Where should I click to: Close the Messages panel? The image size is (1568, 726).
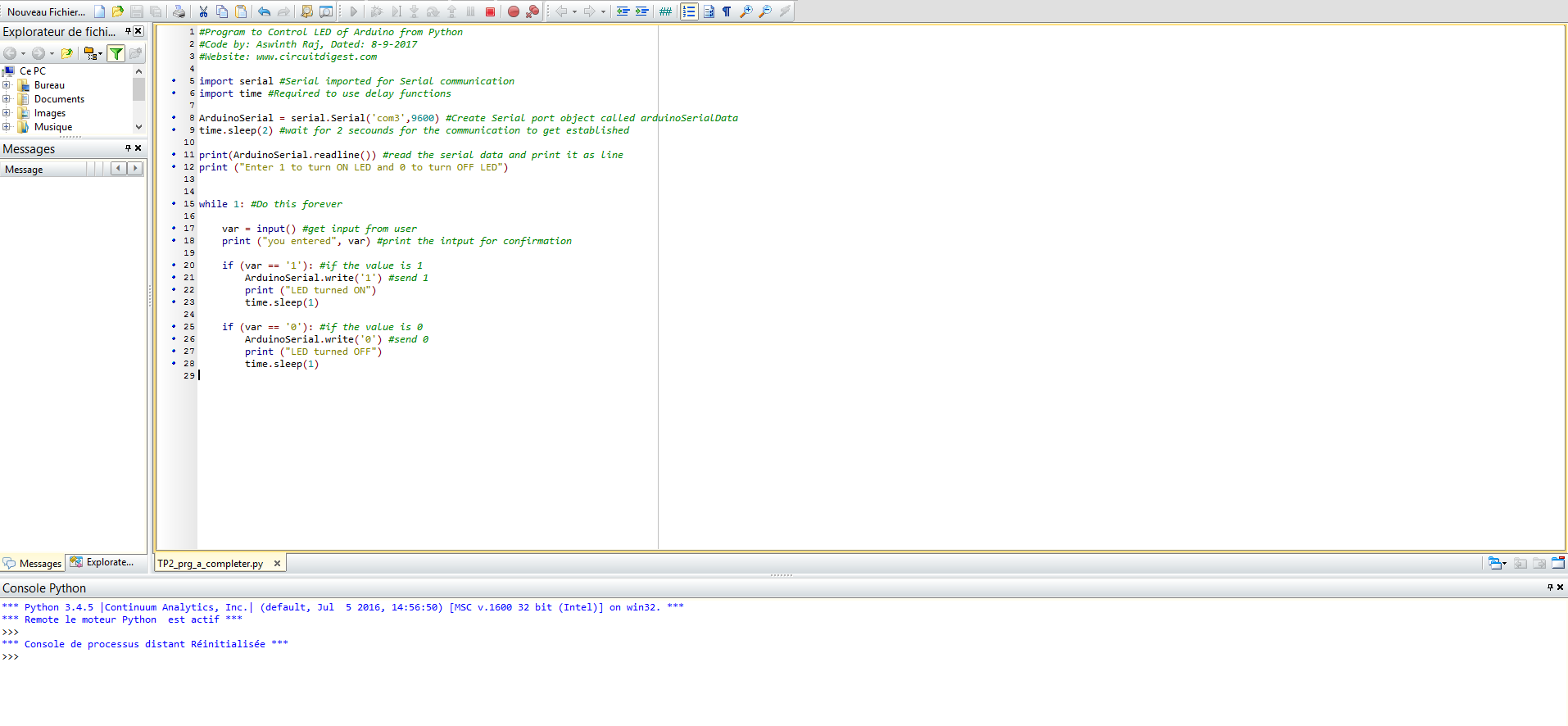coord(138,148)
